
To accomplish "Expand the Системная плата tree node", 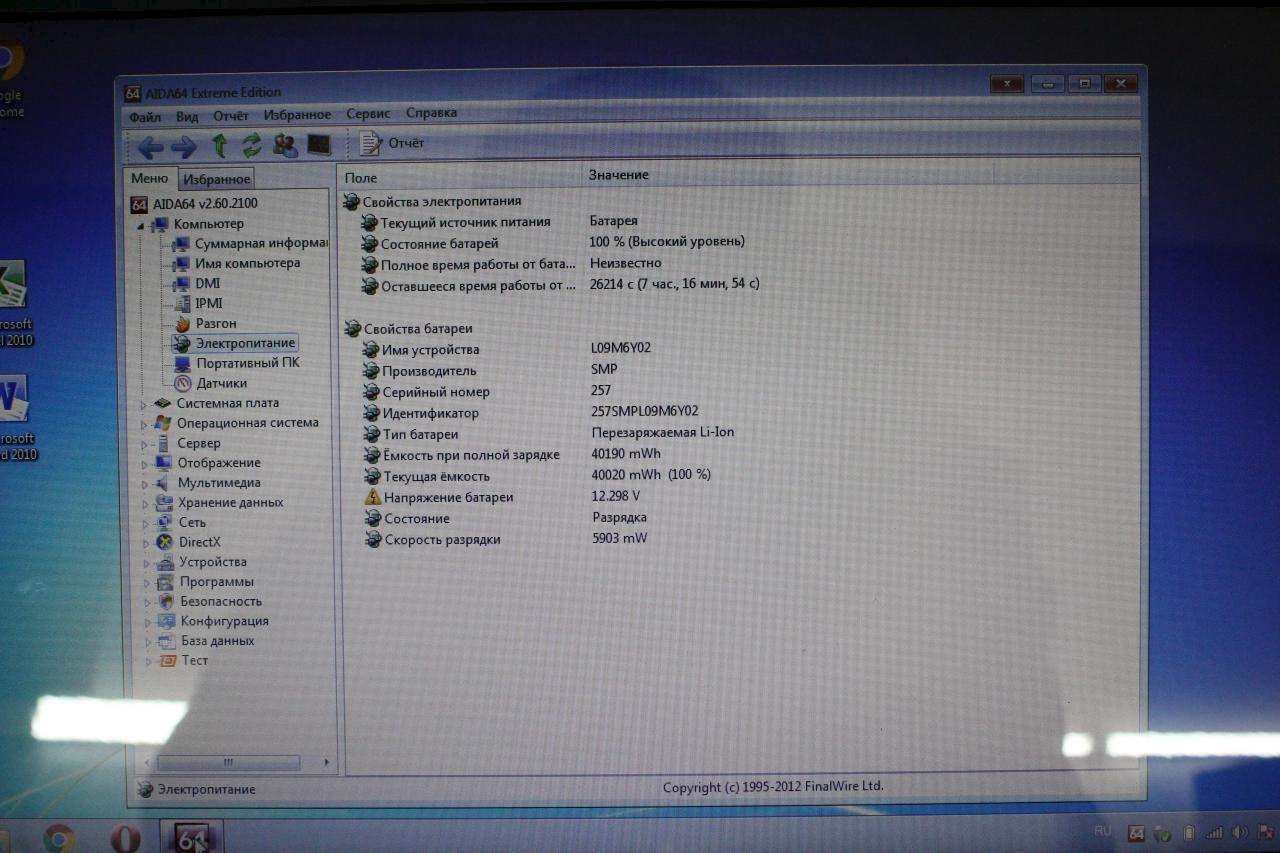I will pyautogui.click(x=144, y=404).
